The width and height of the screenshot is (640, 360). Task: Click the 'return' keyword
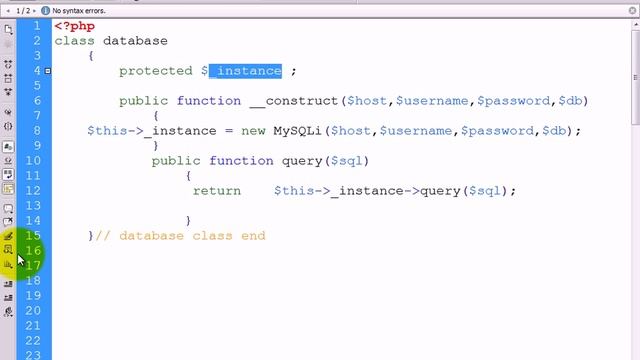pyautogui.click(x=217, y=191)
